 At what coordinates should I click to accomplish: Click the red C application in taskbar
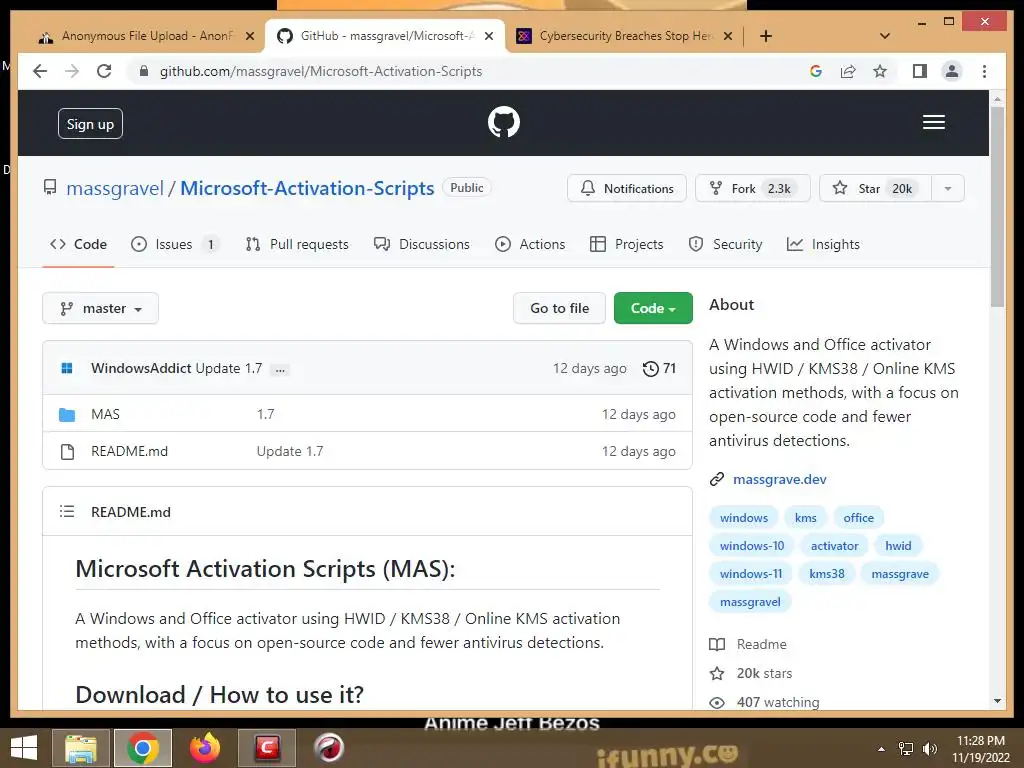(266, 748)
